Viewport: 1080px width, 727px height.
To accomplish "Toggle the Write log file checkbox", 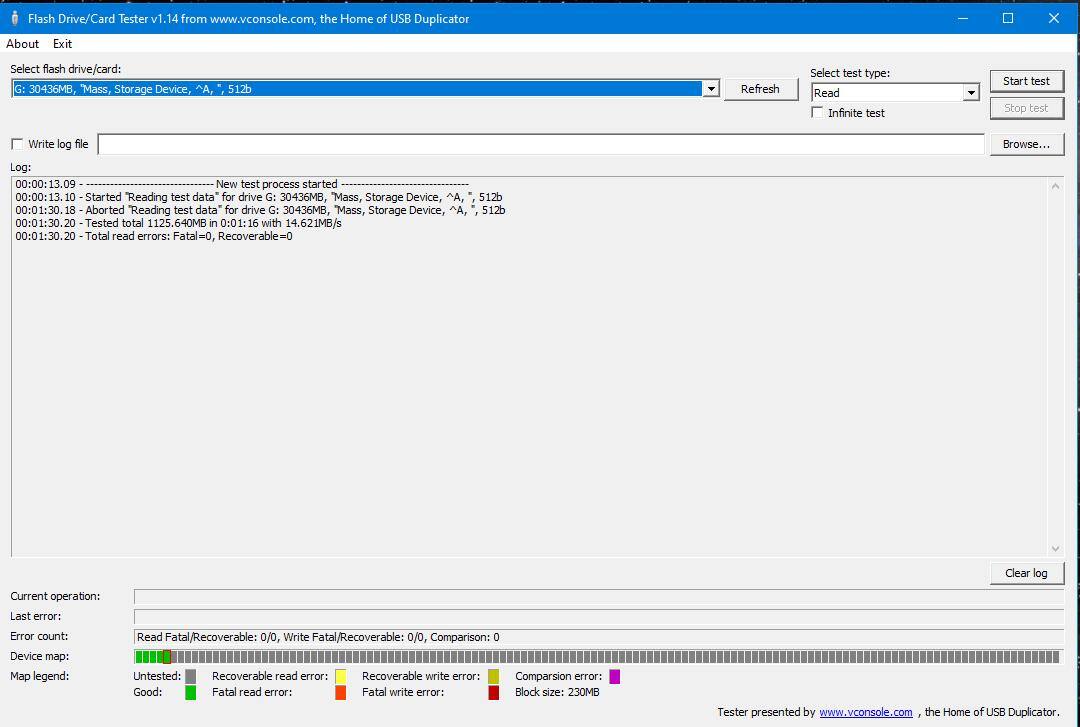I will point(17,144).
